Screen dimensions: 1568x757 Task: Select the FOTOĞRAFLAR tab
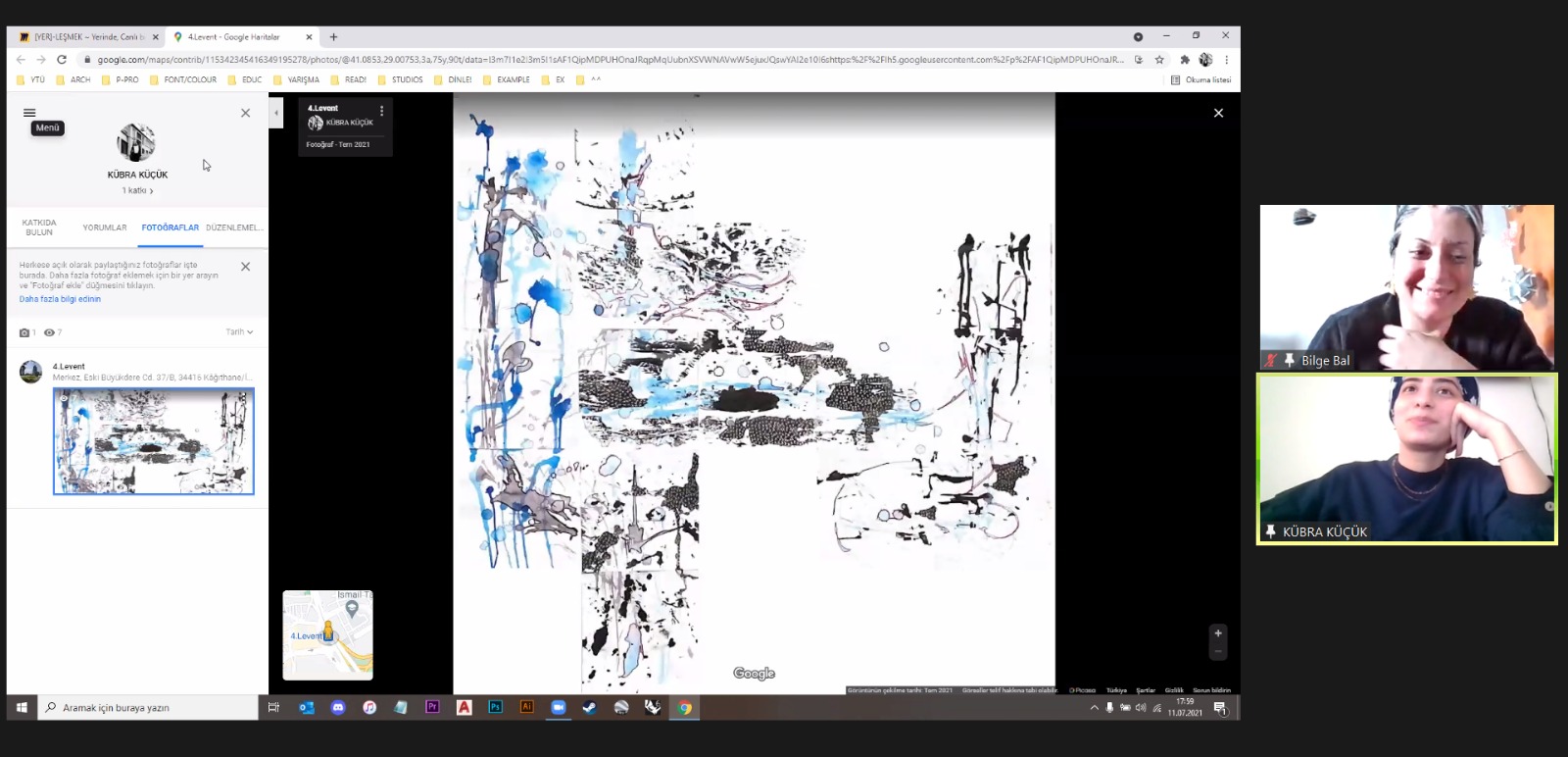(170, 227)
